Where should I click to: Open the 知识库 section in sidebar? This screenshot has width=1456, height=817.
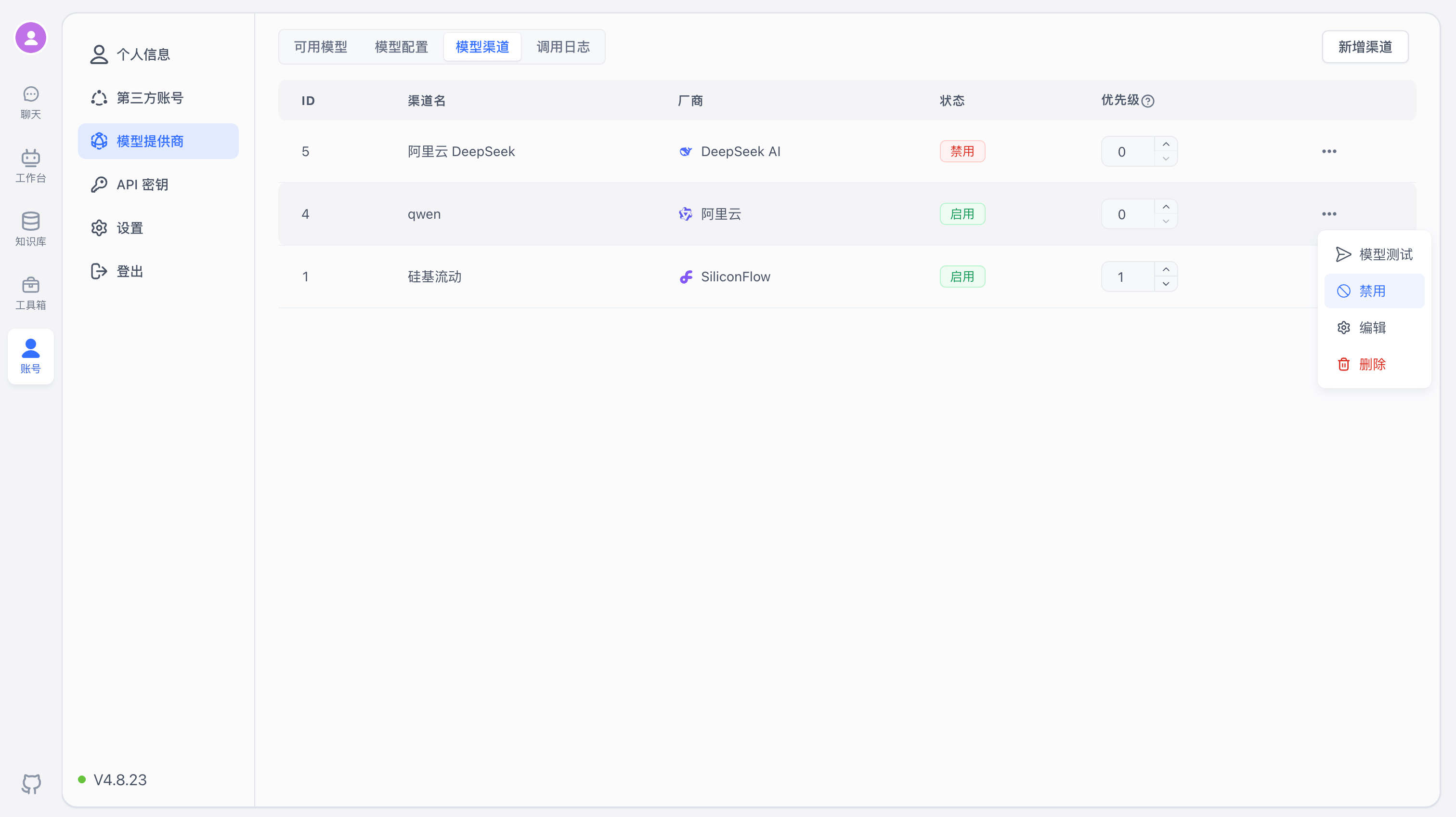[x=30, y=228]
